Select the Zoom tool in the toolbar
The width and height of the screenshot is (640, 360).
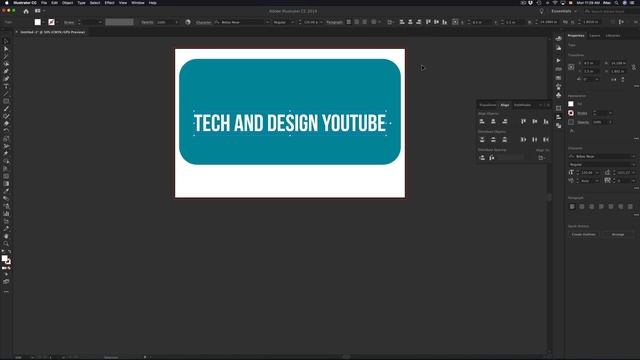point(6,244)
